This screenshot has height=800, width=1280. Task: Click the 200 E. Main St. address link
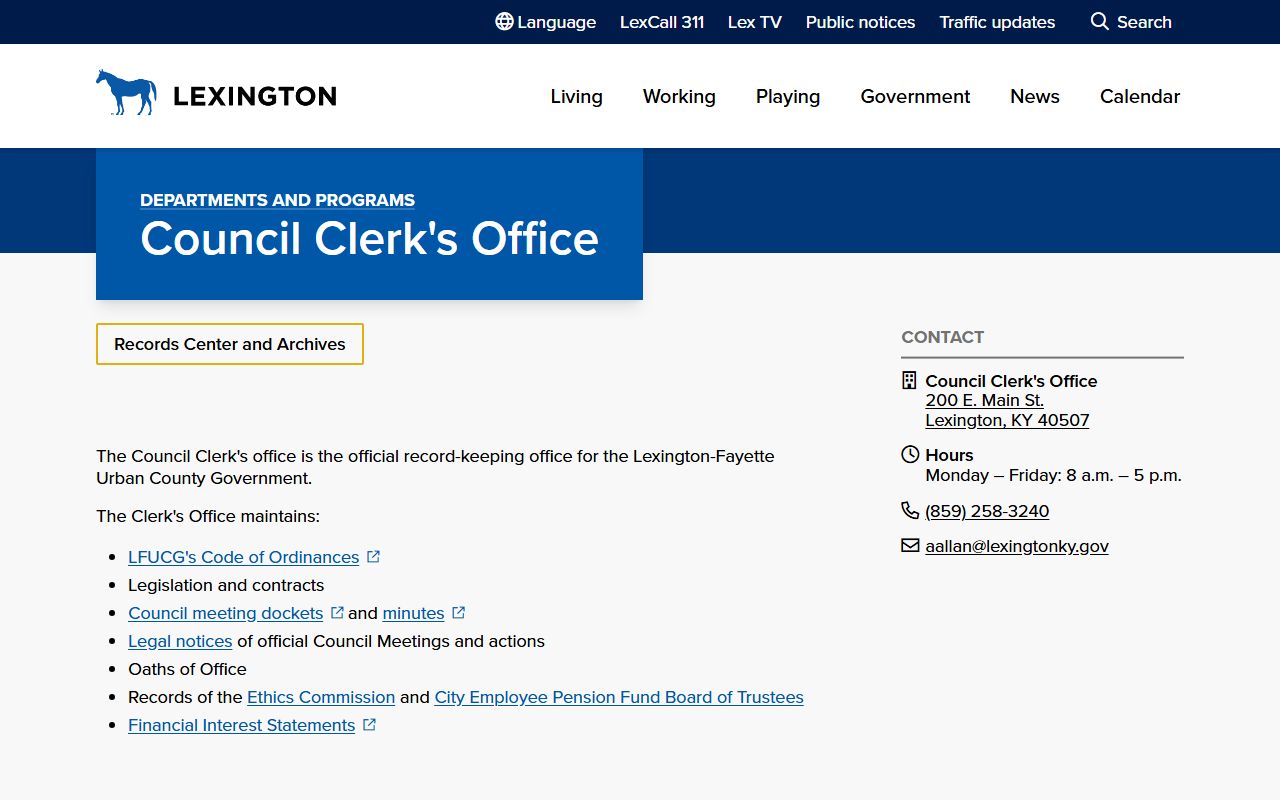coord(1007,410)
